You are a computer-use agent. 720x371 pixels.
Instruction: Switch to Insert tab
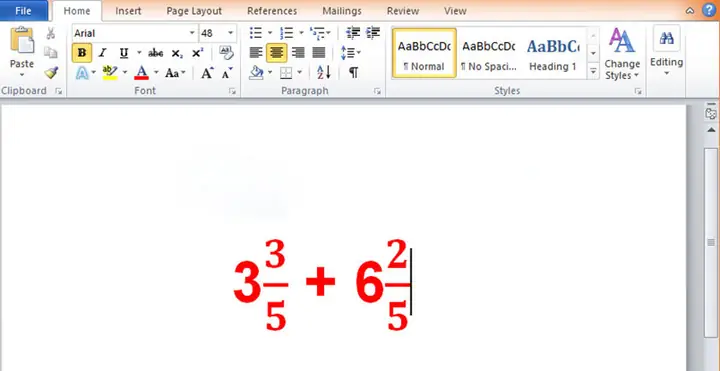tap(128, 11)
